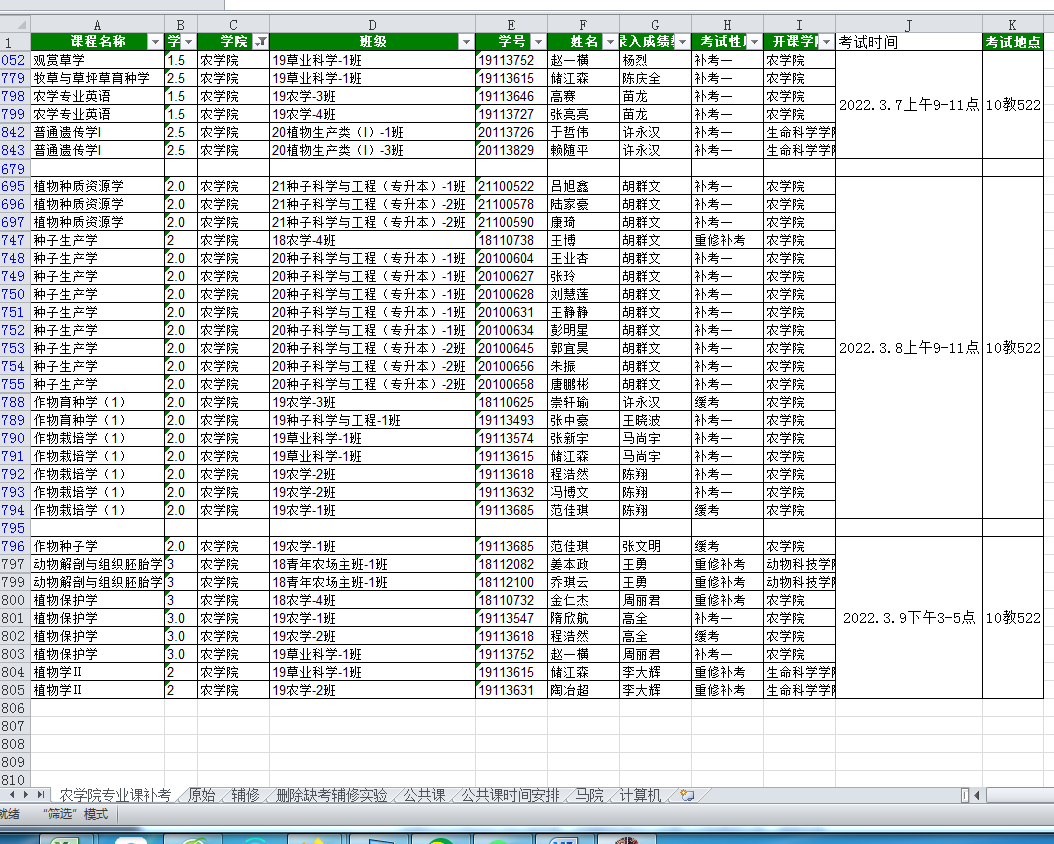Viewport: 1054px width, 844px height.
Task: Click the insert new worksheet icon
Action: [x=686, y=796]
